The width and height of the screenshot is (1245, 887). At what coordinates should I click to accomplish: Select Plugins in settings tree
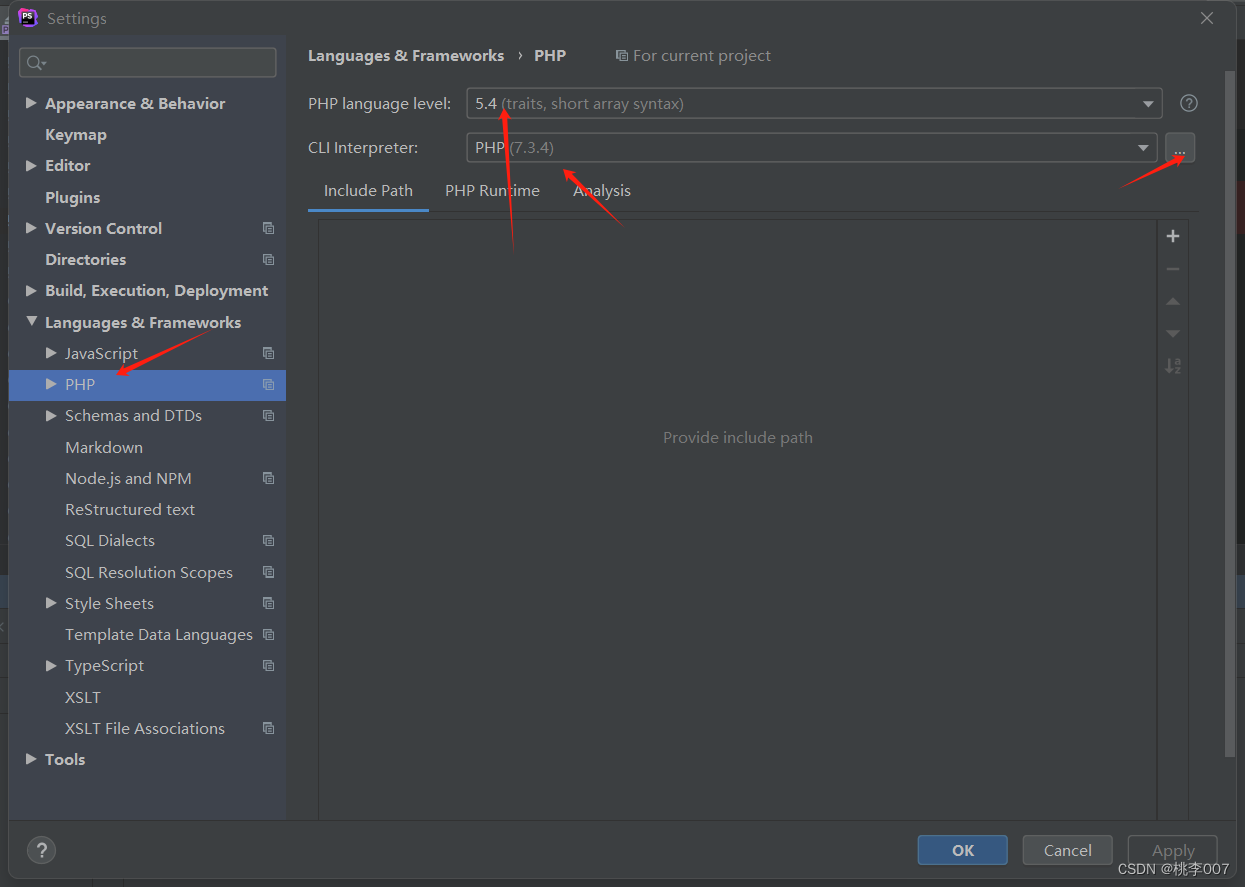pyautogui.click(x=72, y=197)
